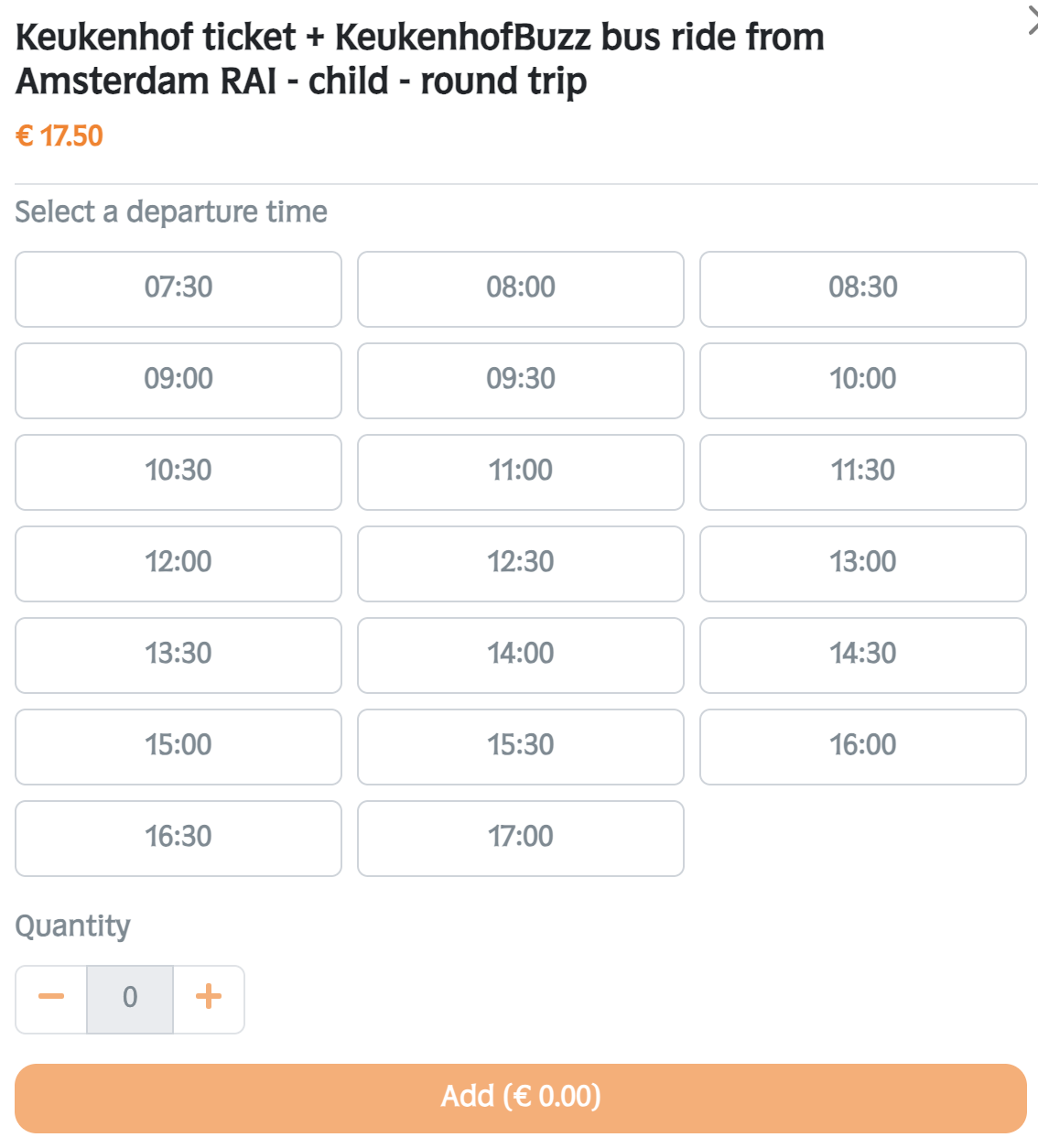1038x1148 pixels.
Task: Select the 12:00 noon departure
Action: (178, 563)
